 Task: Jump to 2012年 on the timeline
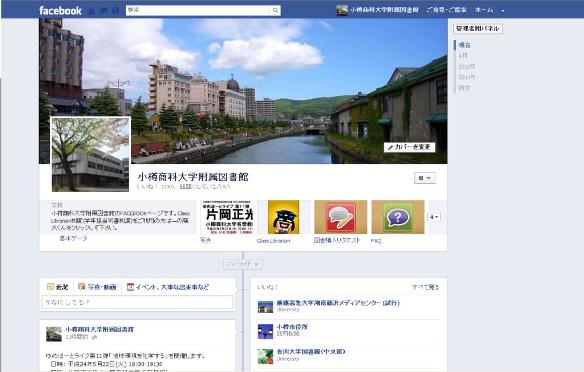click(466, 66)
